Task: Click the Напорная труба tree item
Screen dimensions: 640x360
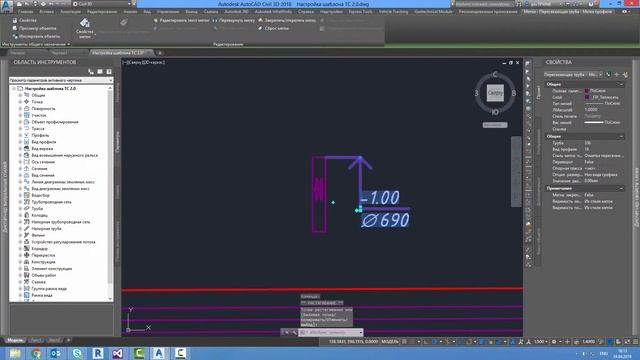Action: click(46, 229)
